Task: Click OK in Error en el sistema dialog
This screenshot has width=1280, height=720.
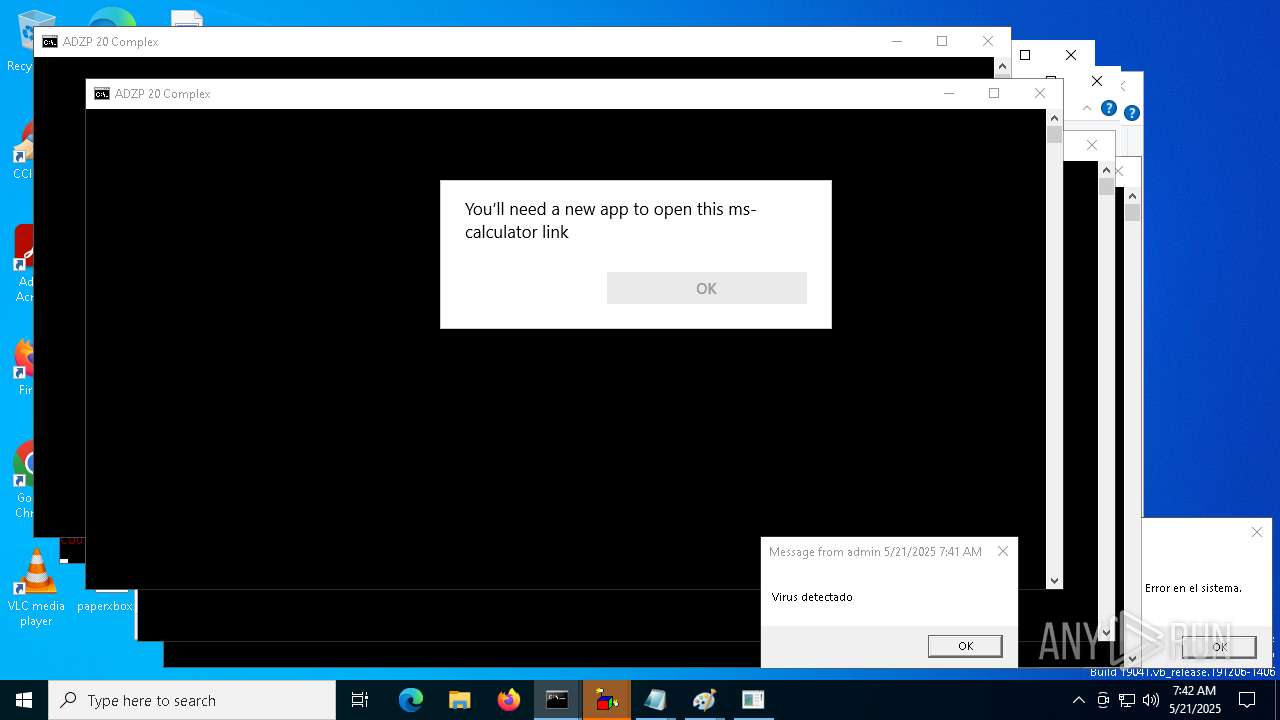Action: pos(1219,647)
